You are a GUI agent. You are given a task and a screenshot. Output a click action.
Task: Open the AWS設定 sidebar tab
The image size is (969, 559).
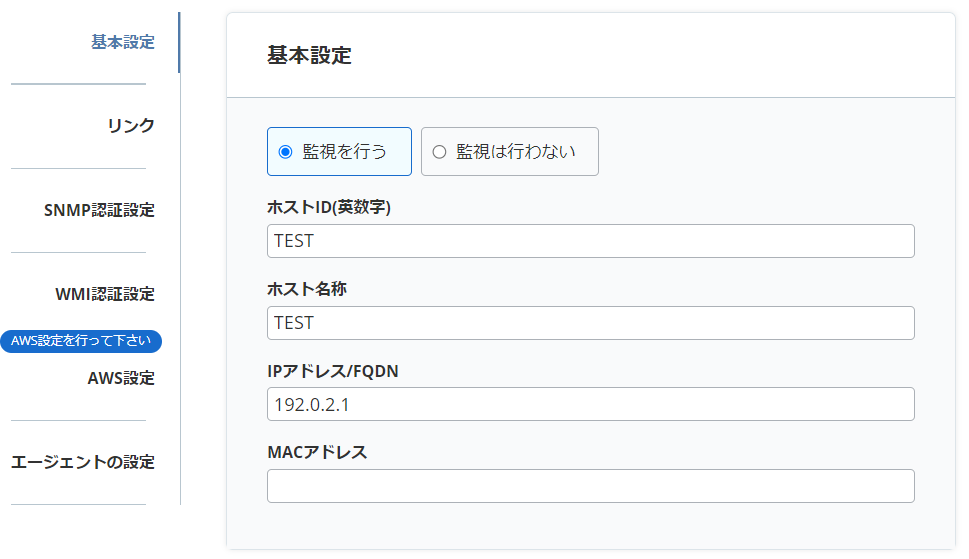click(121, 378)
